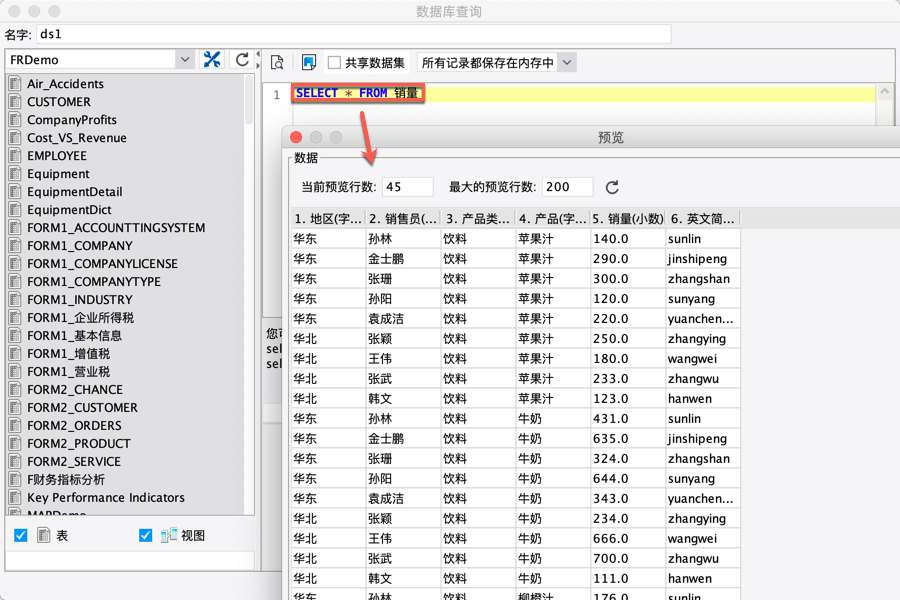
Task: Click the SQL preview magnifier icon
Action: [277, 62]
